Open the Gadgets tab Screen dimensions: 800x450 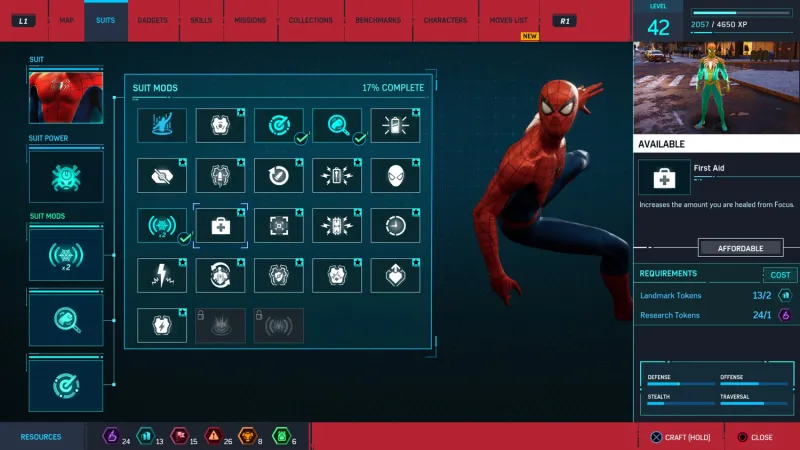pos(152,20)
